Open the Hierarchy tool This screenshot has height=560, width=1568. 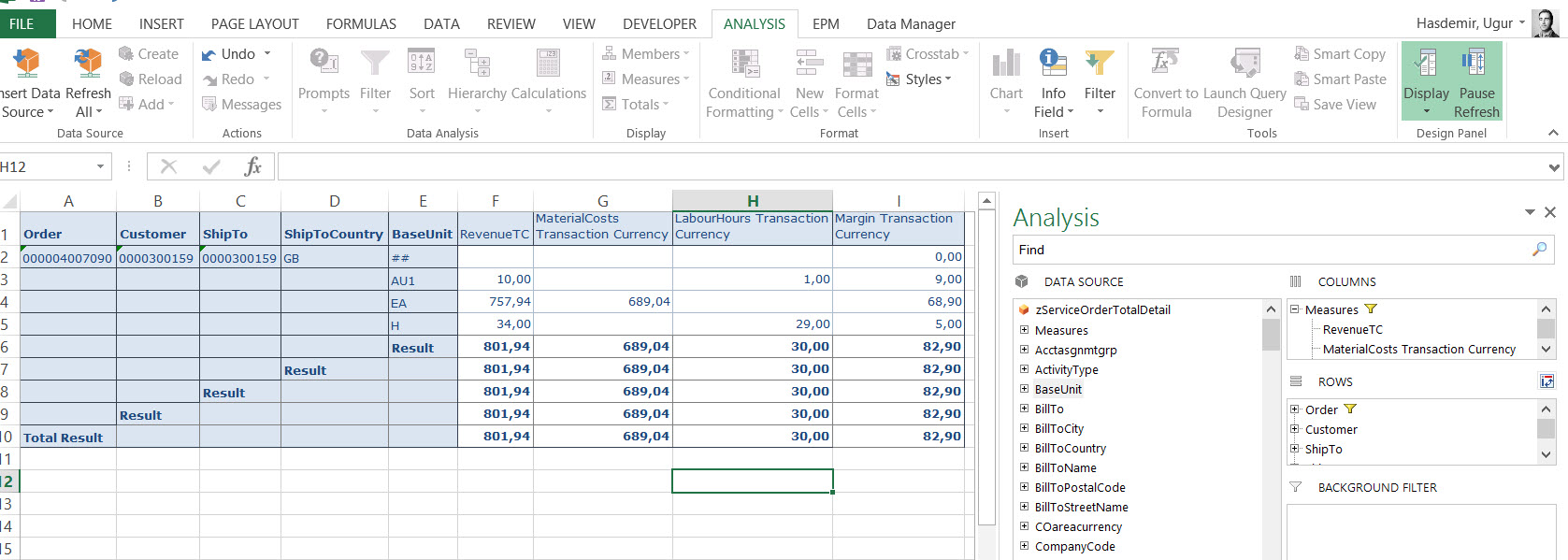coord(477,64)
